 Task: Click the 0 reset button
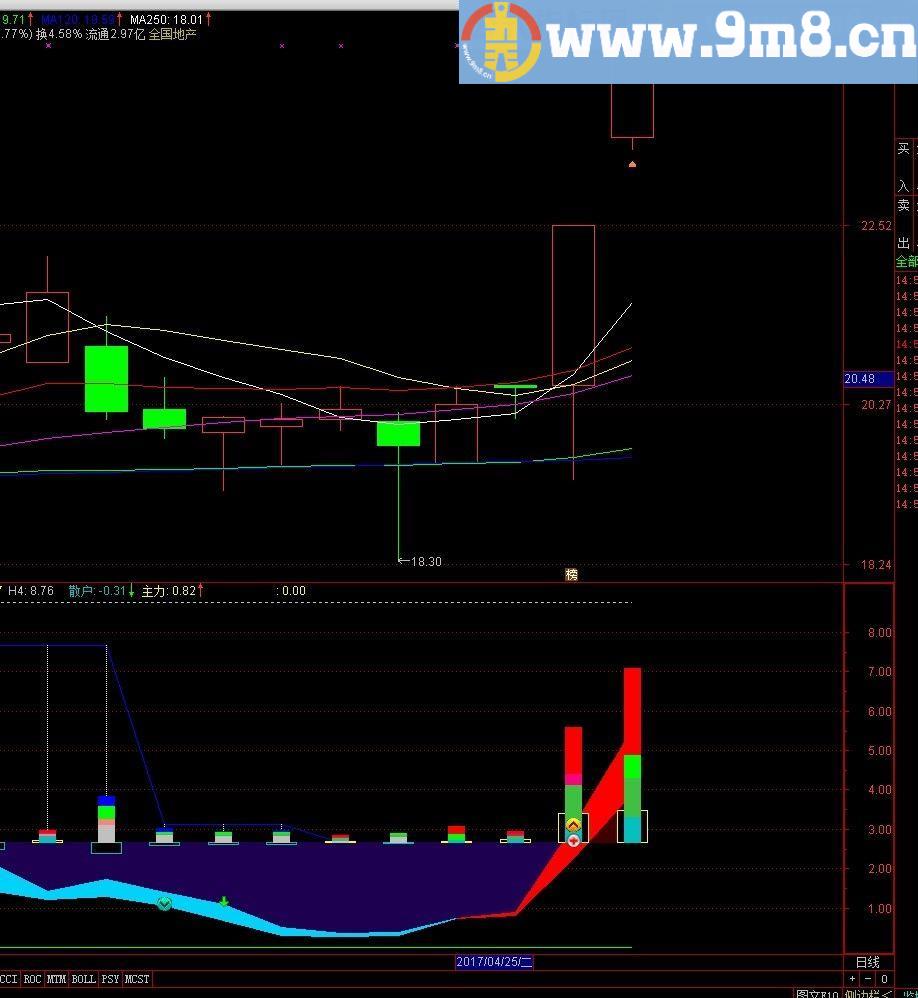point(884,979)
